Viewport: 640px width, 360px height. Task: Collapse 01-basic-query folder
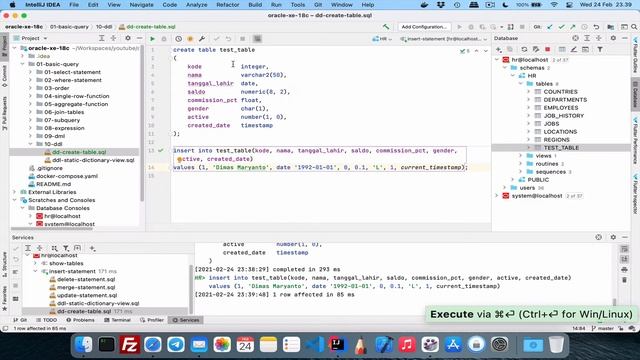click(22, 64)
